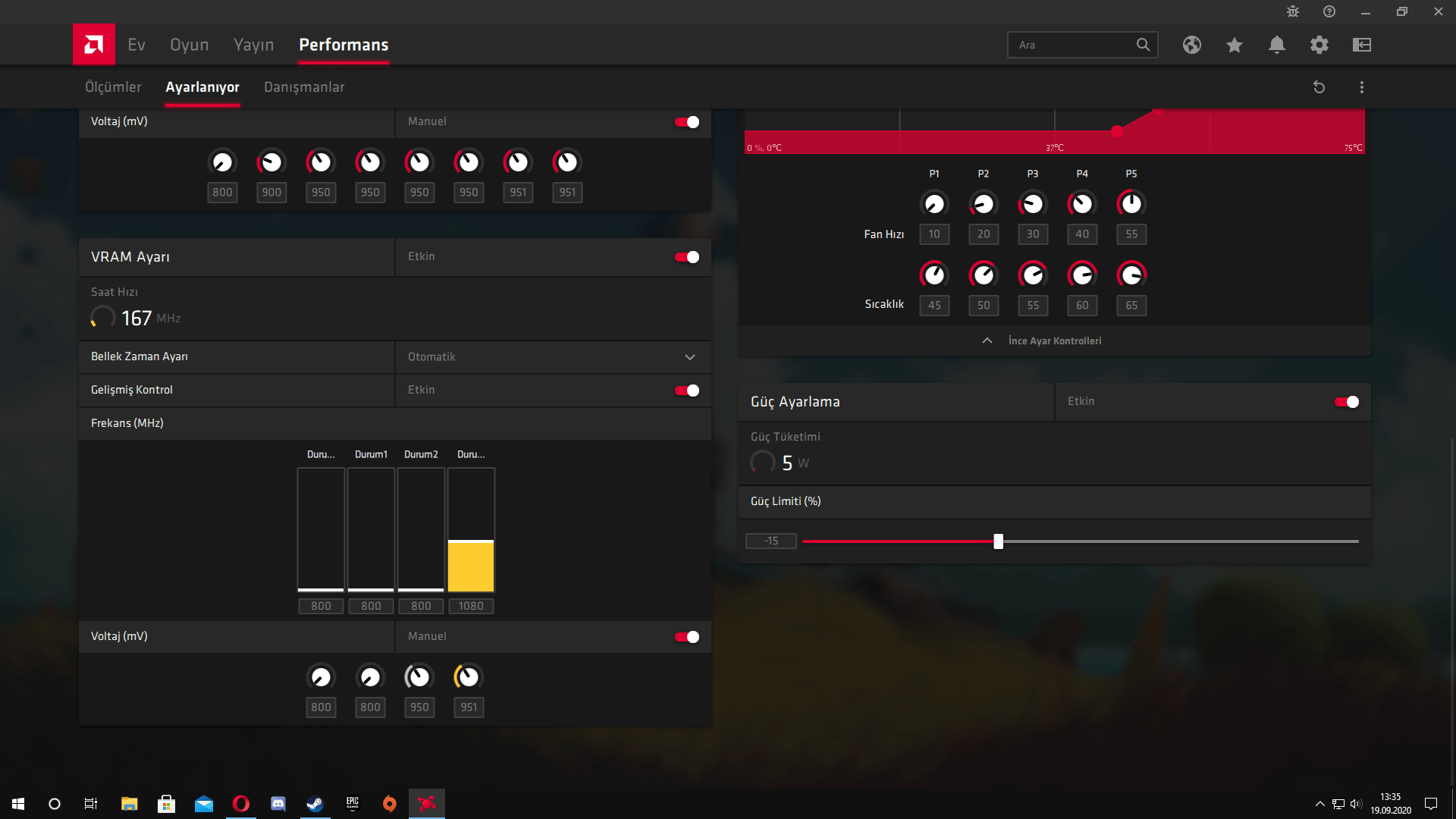1456x819 pixels.
Task: Toggle the sidebar panel icon
Action: [1362, 45]
